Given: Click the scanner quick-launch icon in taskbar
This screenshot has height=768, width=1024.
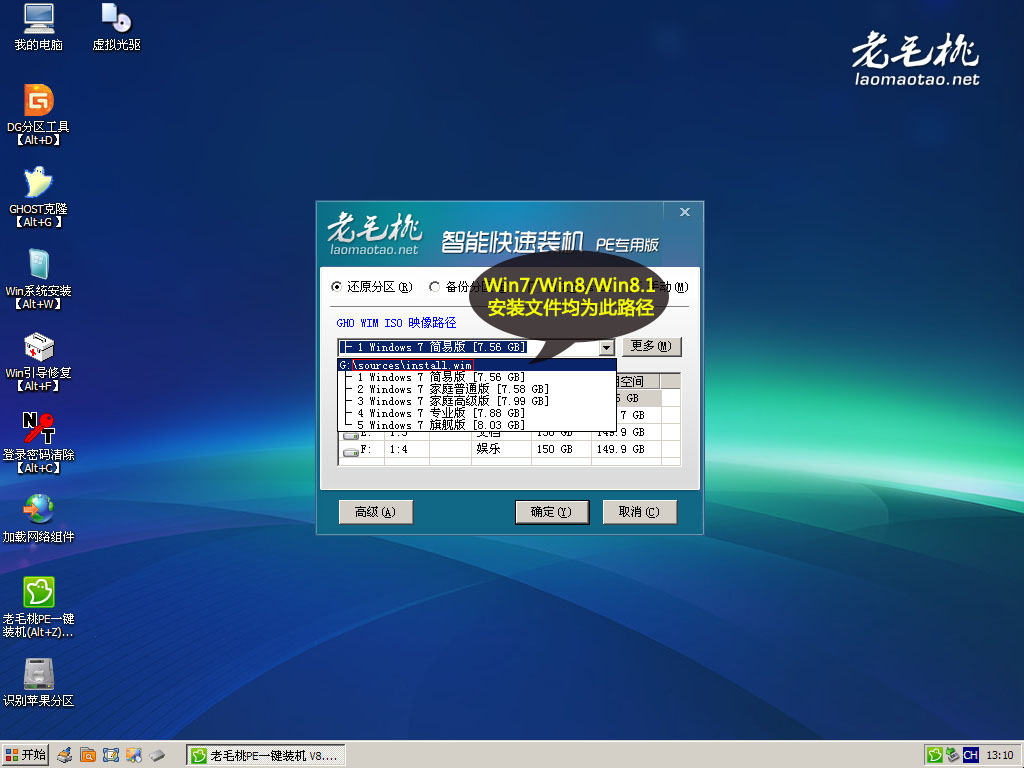Looking at the screenshot, I should click(x=65, y=756).
